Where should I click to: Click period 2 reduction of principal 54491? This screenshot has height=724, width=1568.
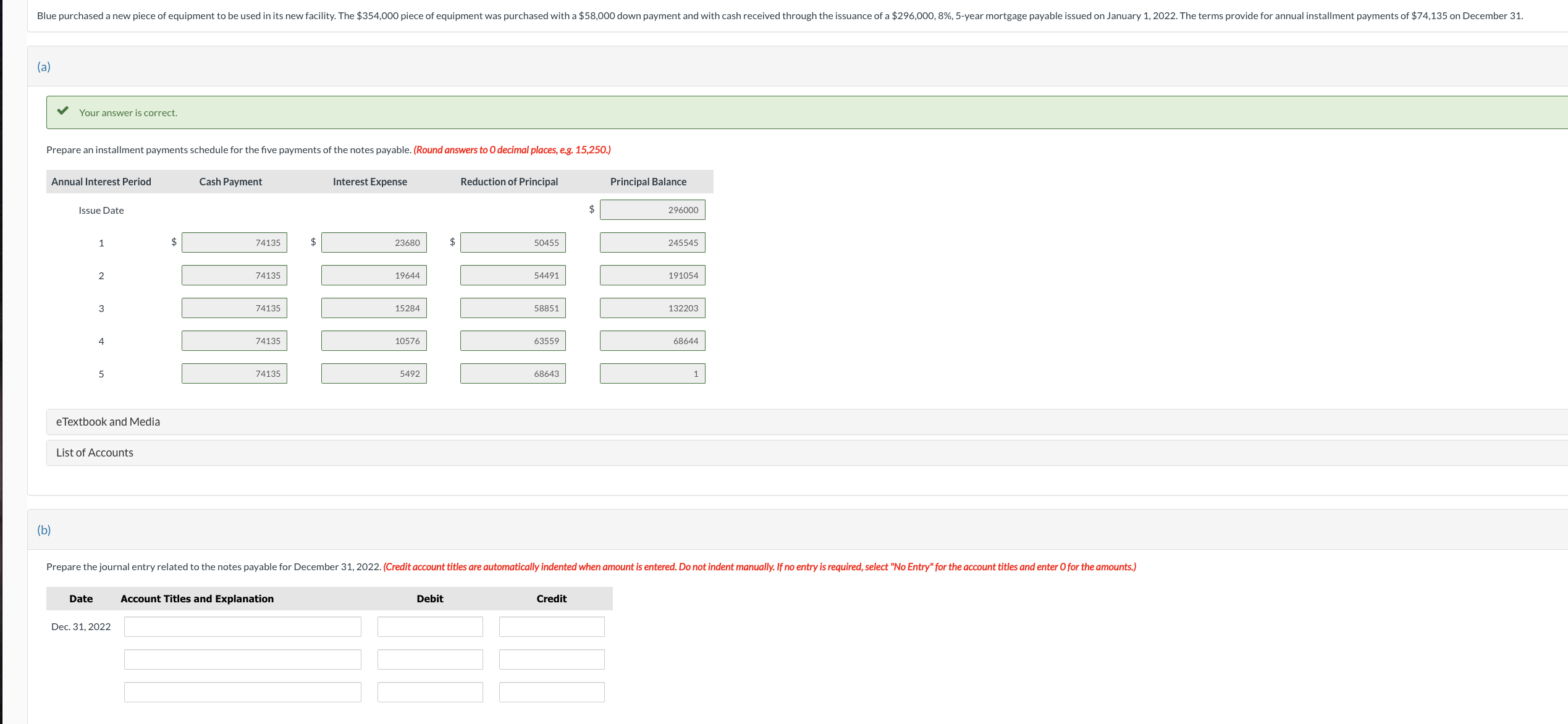coord(512,276)
